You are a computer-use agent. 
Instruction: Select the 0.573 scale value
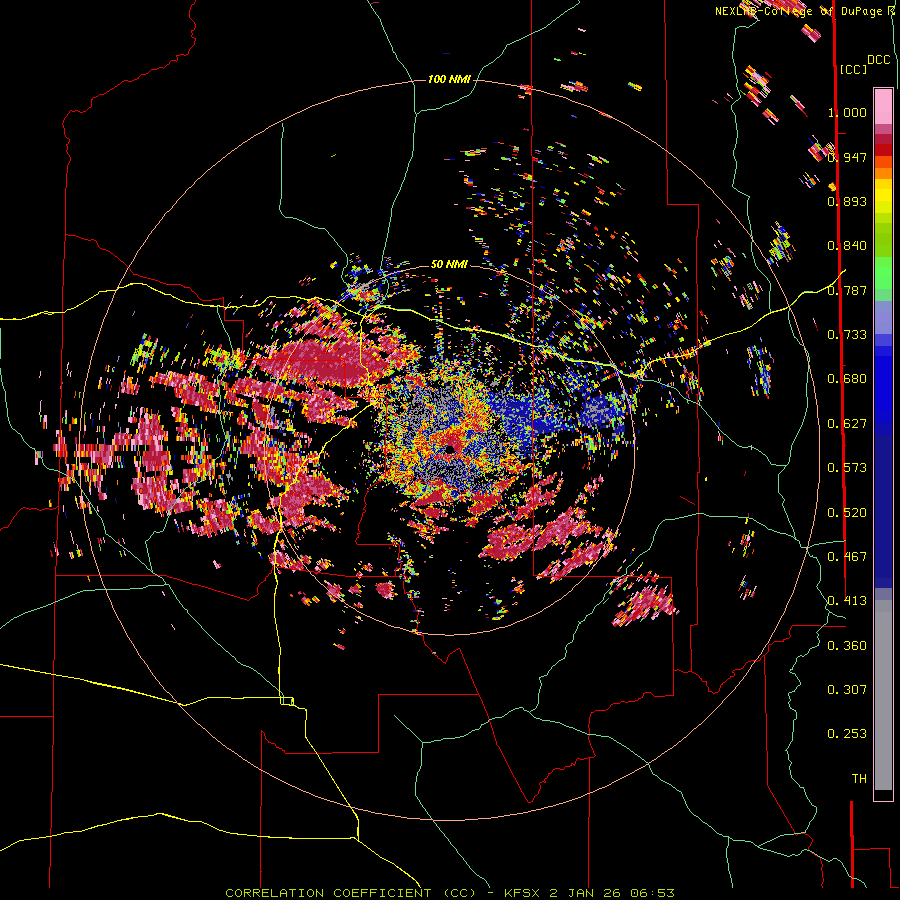point(847,468)
